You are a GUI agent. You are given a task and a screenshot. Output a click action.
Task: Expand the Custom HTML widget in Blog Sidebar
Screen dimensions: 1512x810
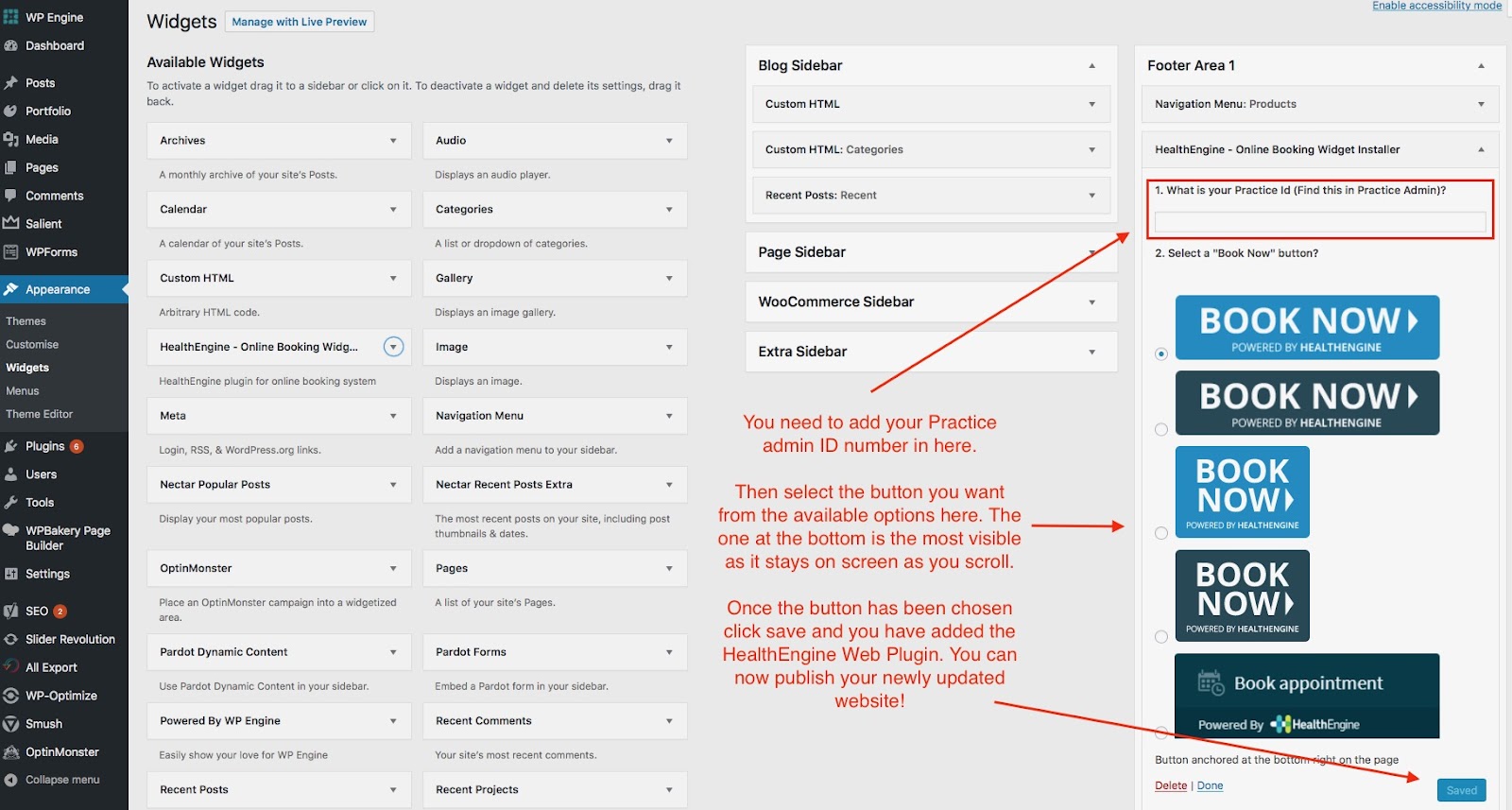[1091, 105]
